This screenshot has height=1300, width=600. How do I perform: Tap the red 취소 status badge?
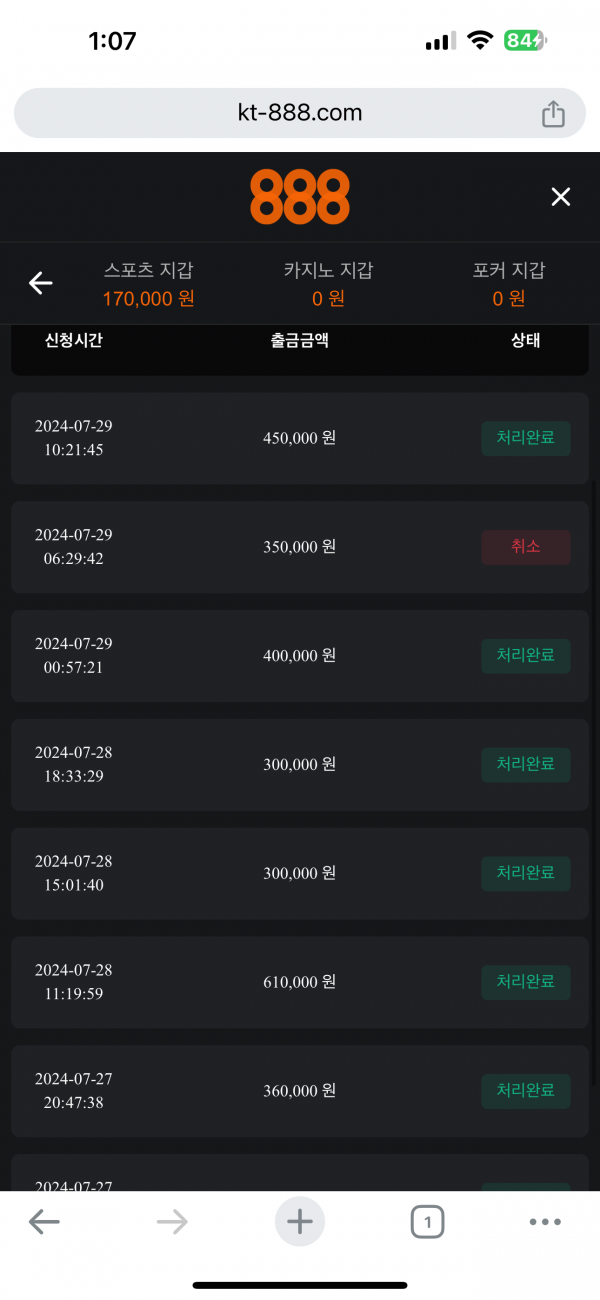[x=526, y=547]
